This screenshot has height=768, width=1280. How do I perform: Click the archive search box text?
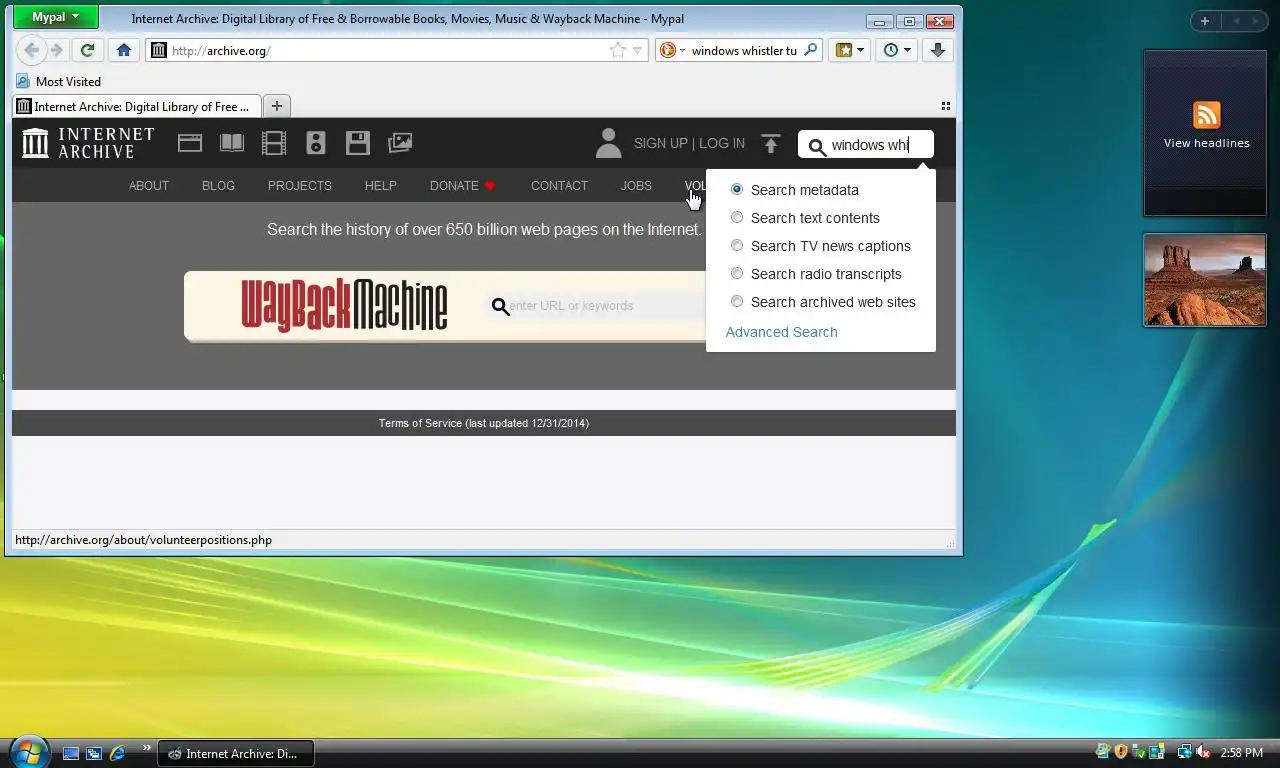tap(870, 145)
